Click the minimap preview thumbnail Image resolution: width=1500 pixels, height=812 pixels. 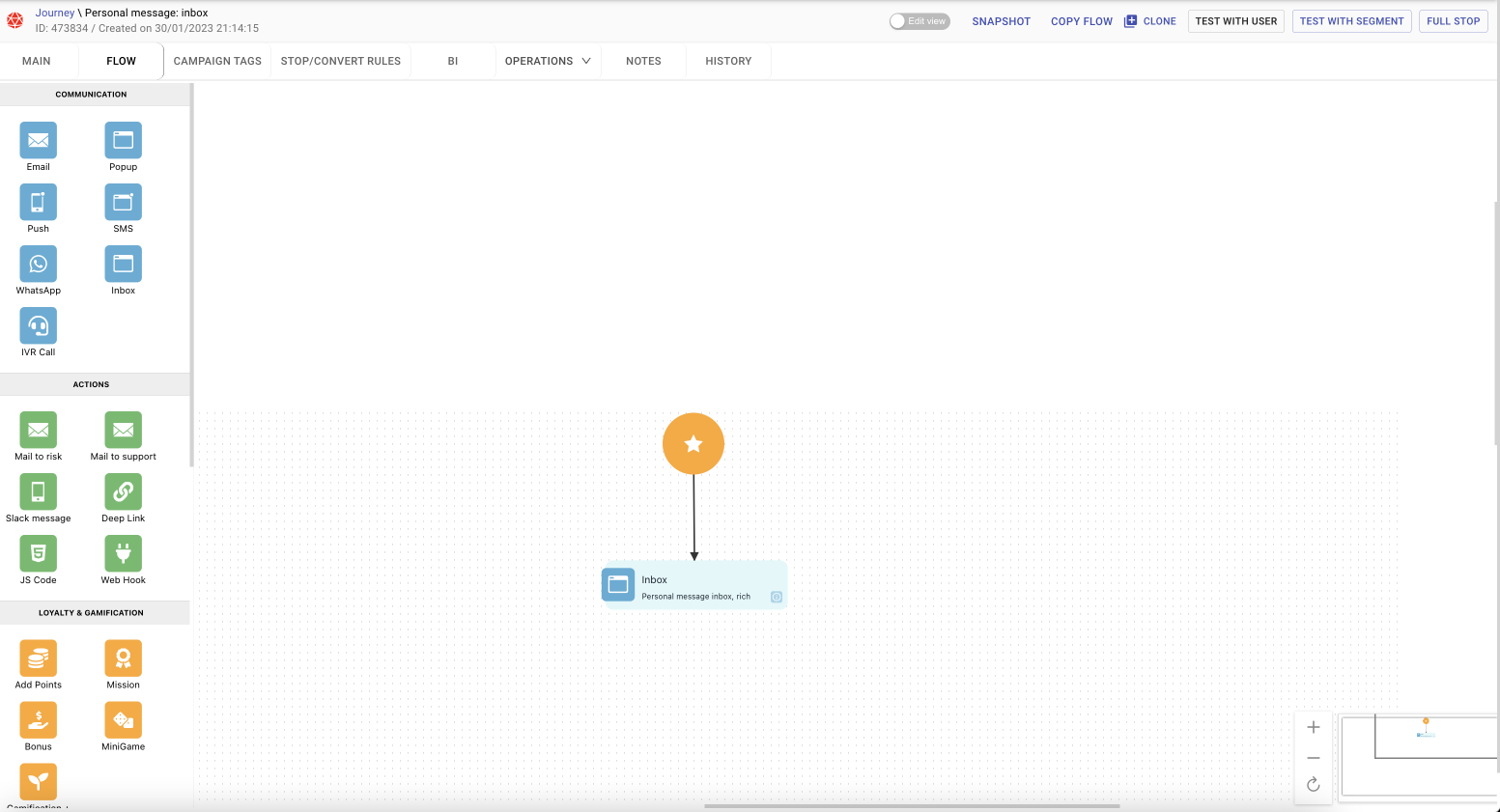coord(1420,755)
